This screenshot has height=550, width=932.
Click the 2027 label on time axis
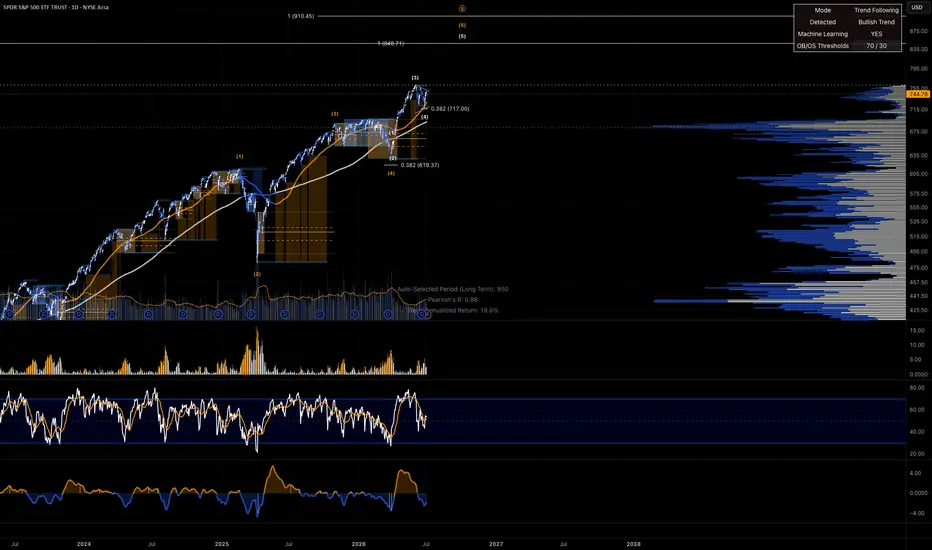(x=496, y=544)
